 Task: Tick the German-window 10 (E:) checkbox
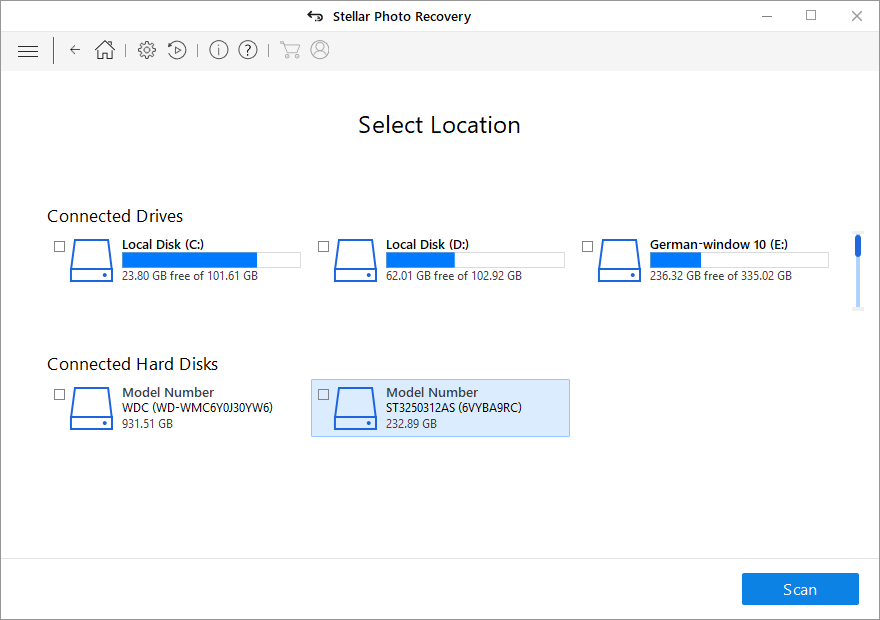(x=587, y=246)
